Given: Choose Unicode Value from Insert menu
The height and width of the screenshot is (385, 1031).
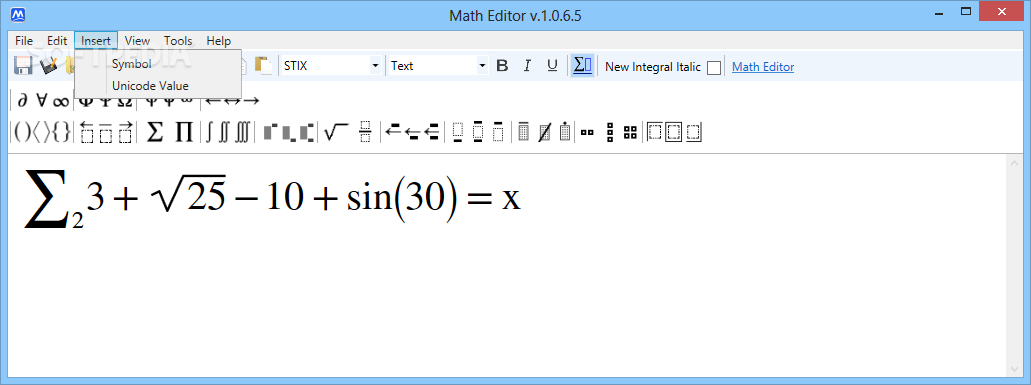Looking at the screenshot, I should click(x=158, y=85).
